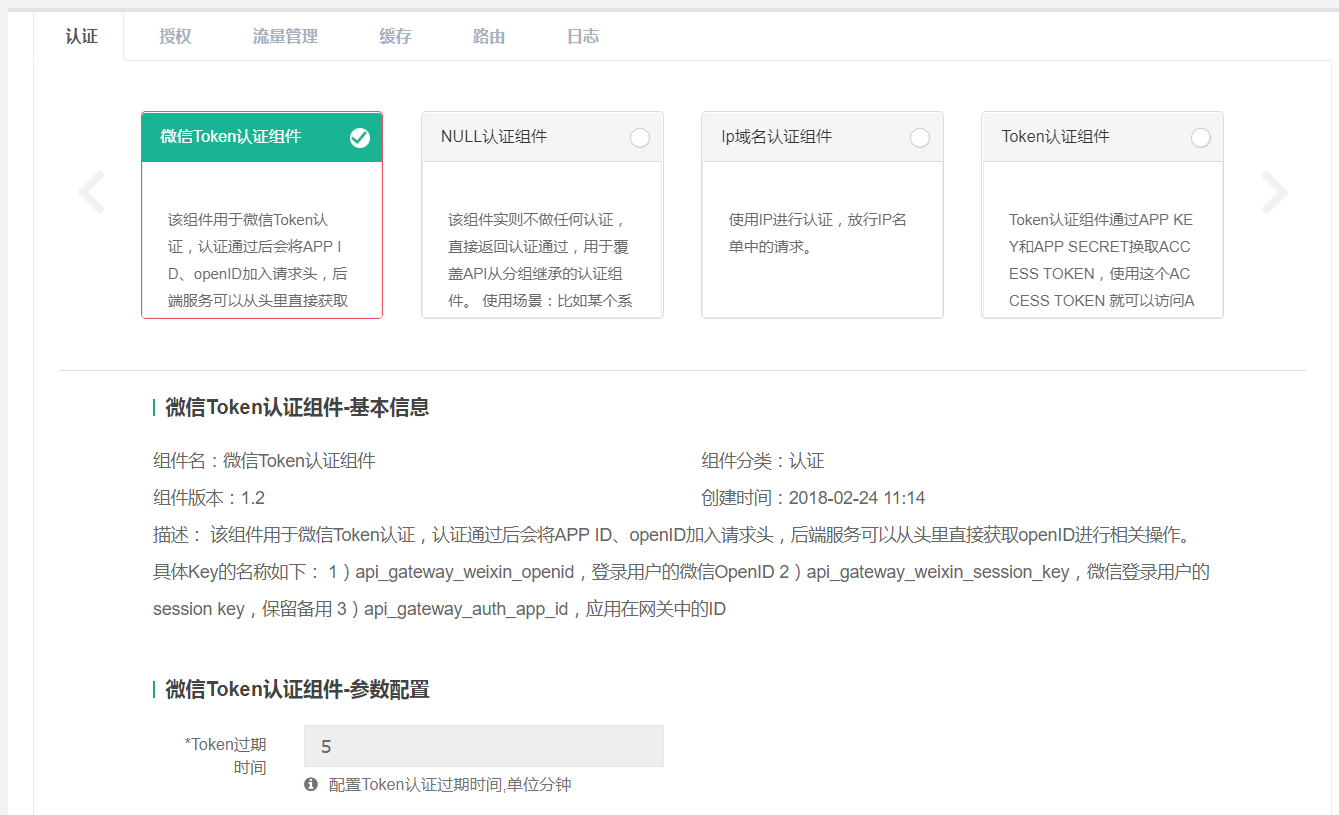Viewport: 1339px width, 815px height.
Task: Click the *Token过期时间 field label
Action: (225, 756)
